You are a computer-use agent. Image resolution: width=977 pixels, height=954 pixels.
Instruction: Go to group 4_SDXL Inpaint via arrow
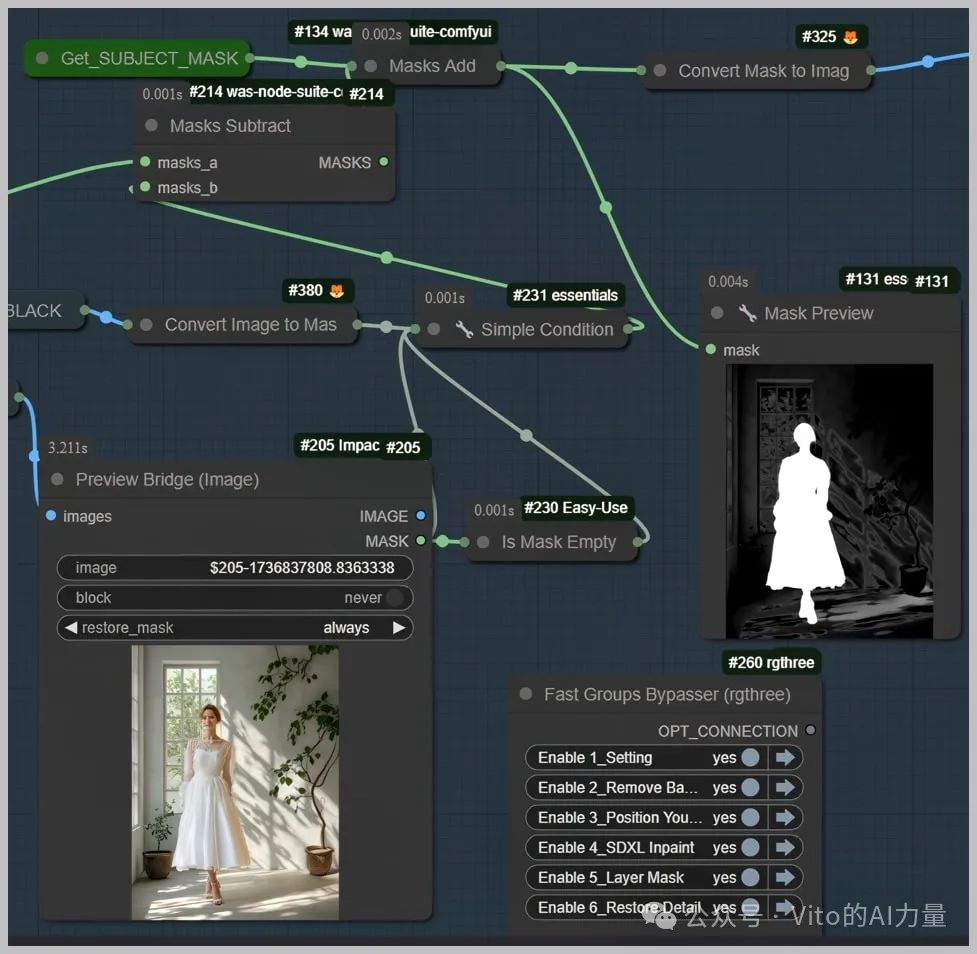pyautogui.click(x=785, y=847)
